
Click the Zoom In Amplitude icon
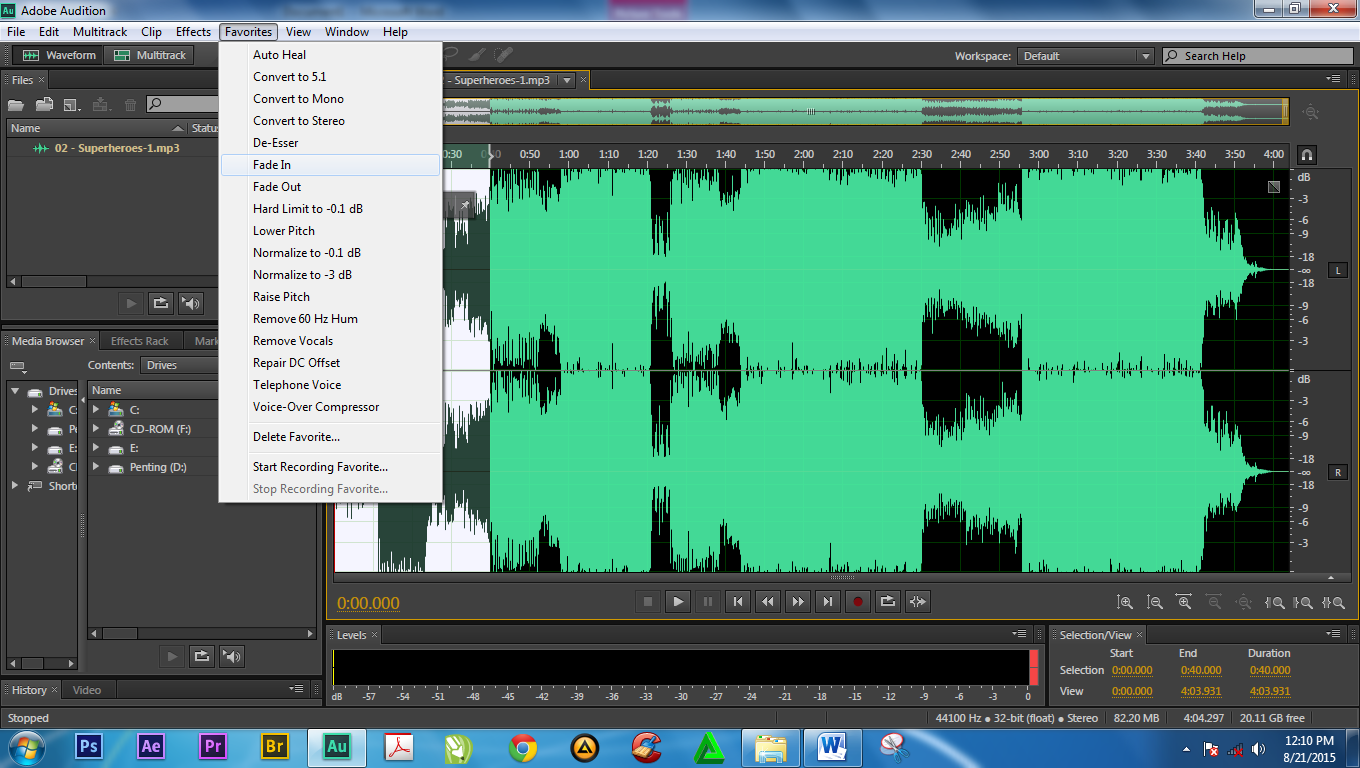(x=1125, y=602)
